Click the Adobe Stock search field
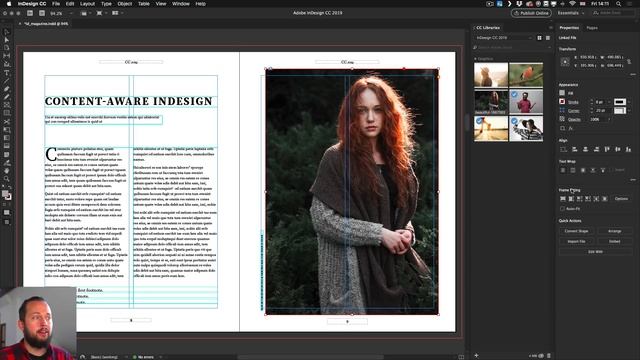 pyautogui.click(x=613, y=13)
